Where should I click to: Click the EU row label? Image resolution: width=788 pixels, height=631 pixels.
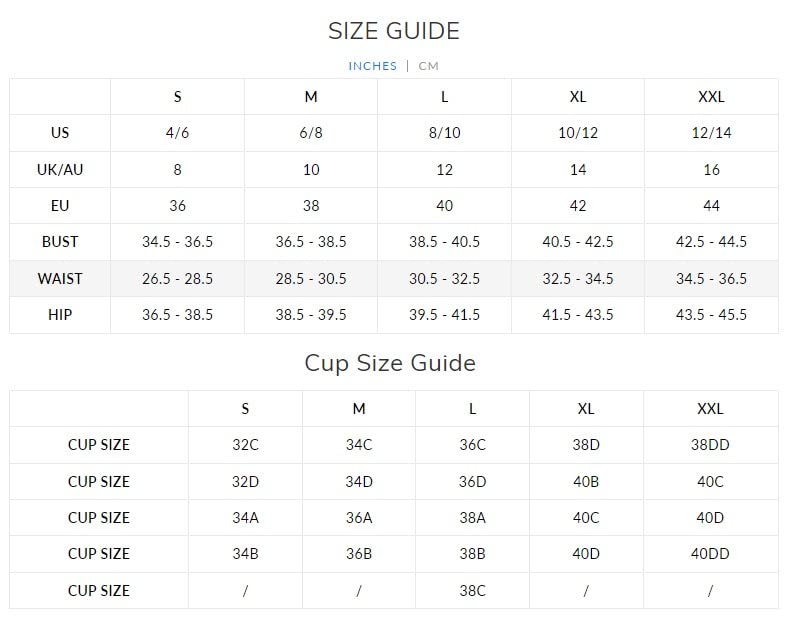pos(59,206)
